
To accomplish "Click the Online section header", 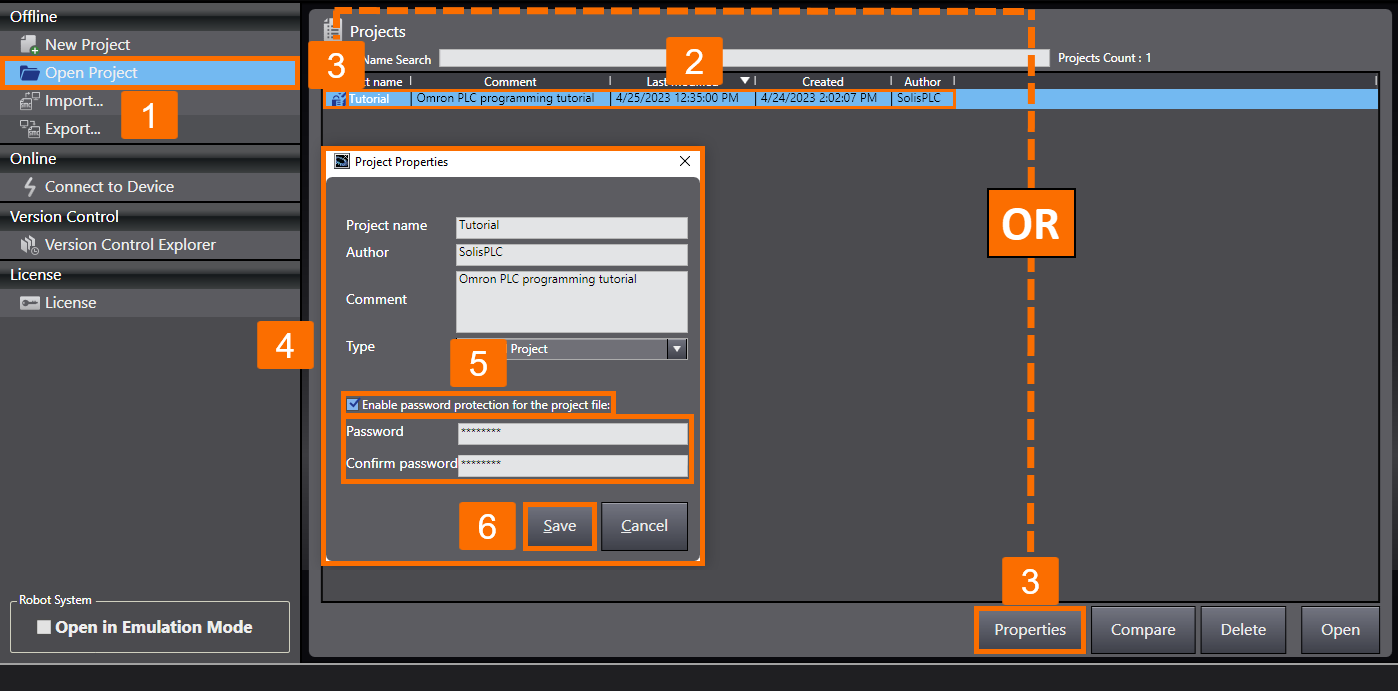I will [33, 158].
